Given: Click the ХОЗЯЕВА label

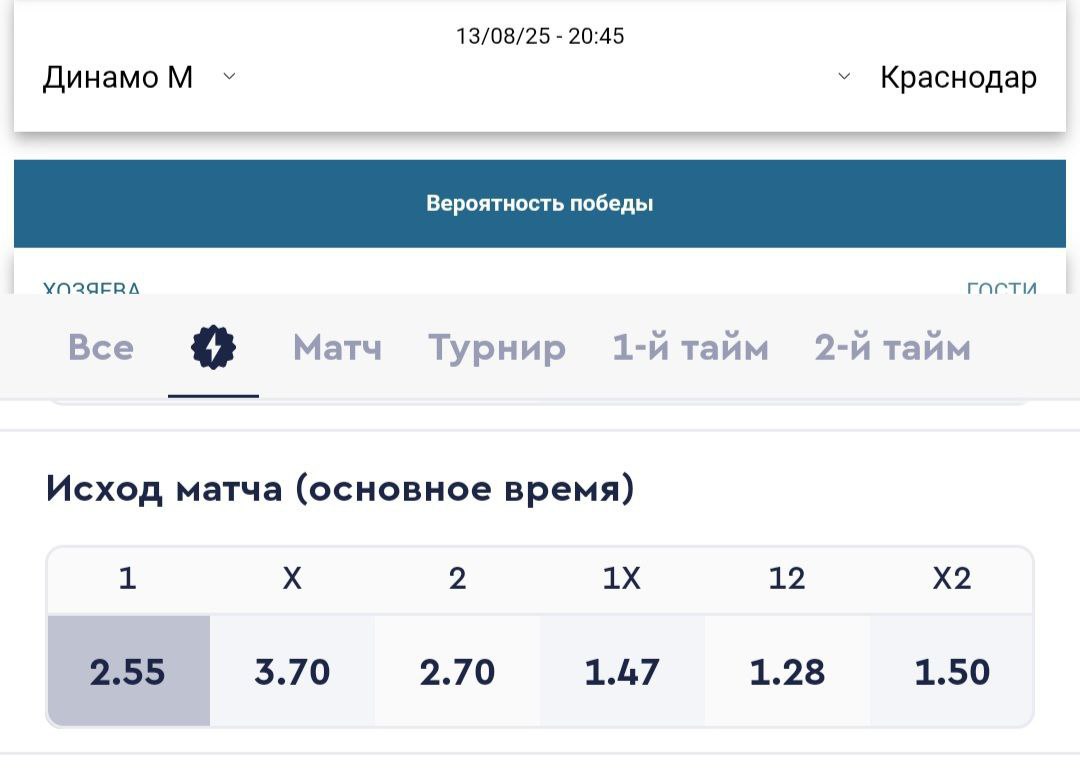Looking at the screenshot, I should pos(92,288).
